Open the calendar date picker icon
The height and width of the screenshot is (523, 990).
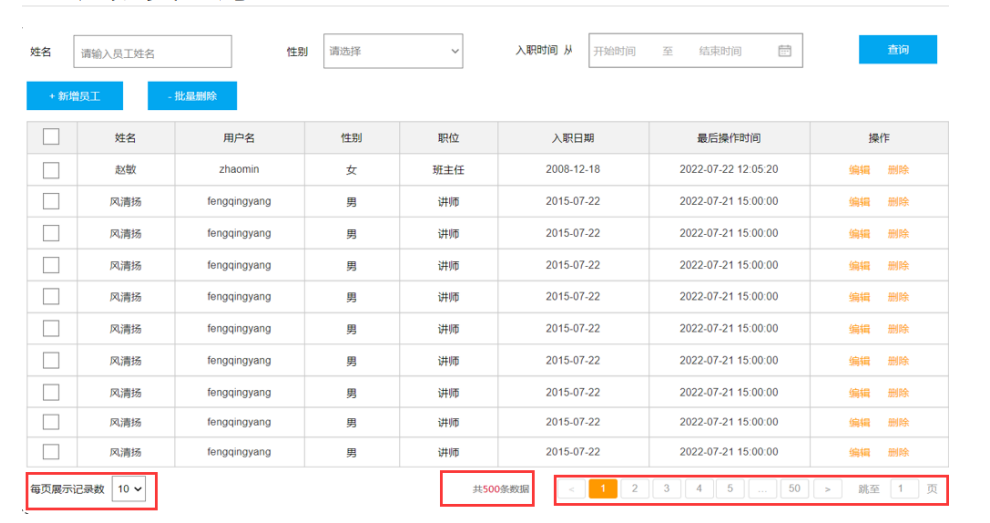pos(784,51)
